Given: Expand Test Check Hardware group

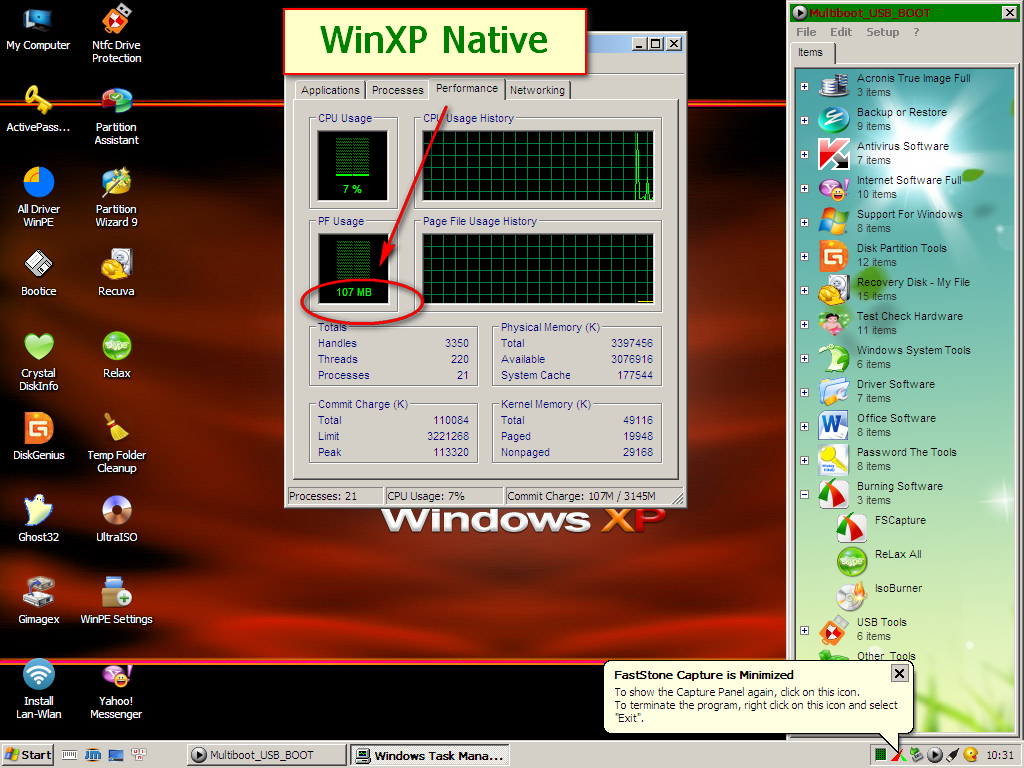Looking at the screenshot, I should pos(805,324).
